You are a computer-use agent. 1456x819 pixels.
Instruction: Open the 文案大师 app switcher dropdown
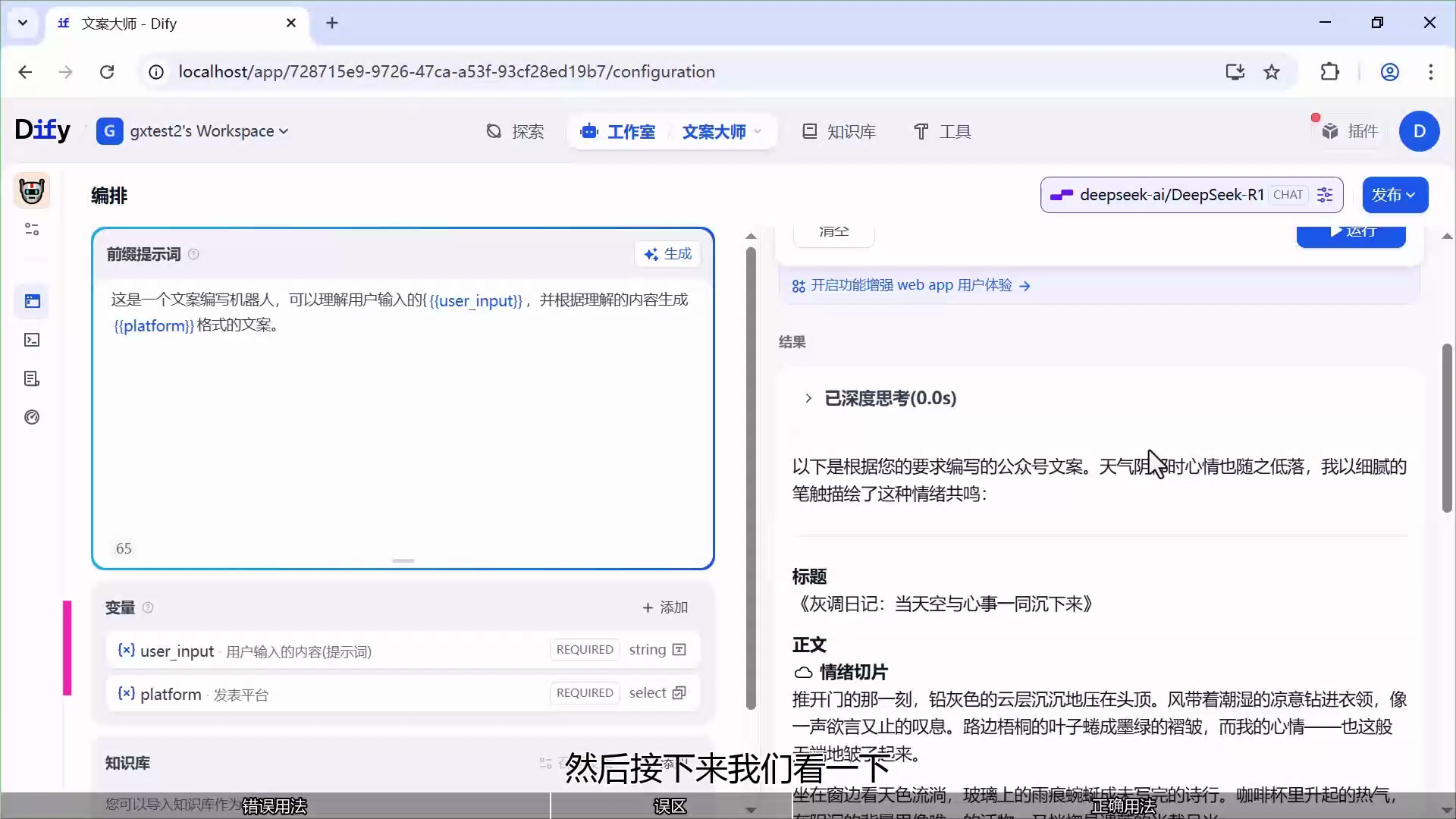click(721, 132)
